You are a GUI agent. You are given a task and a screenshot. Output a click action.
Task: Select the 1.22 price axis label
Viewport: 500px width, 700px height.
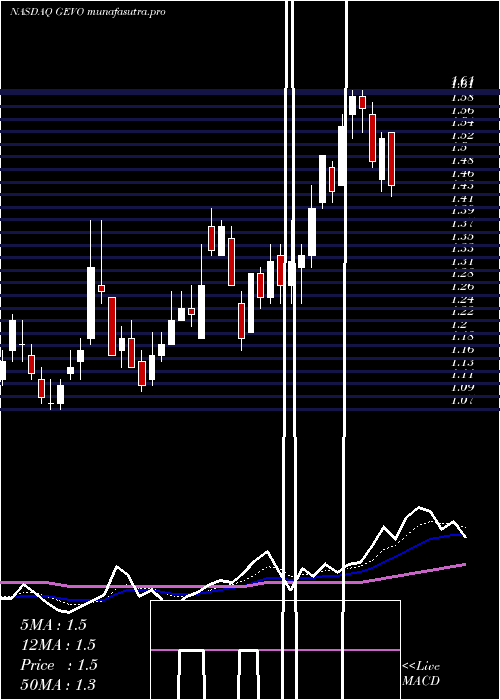pyautogui.click(x=463, y=312)
